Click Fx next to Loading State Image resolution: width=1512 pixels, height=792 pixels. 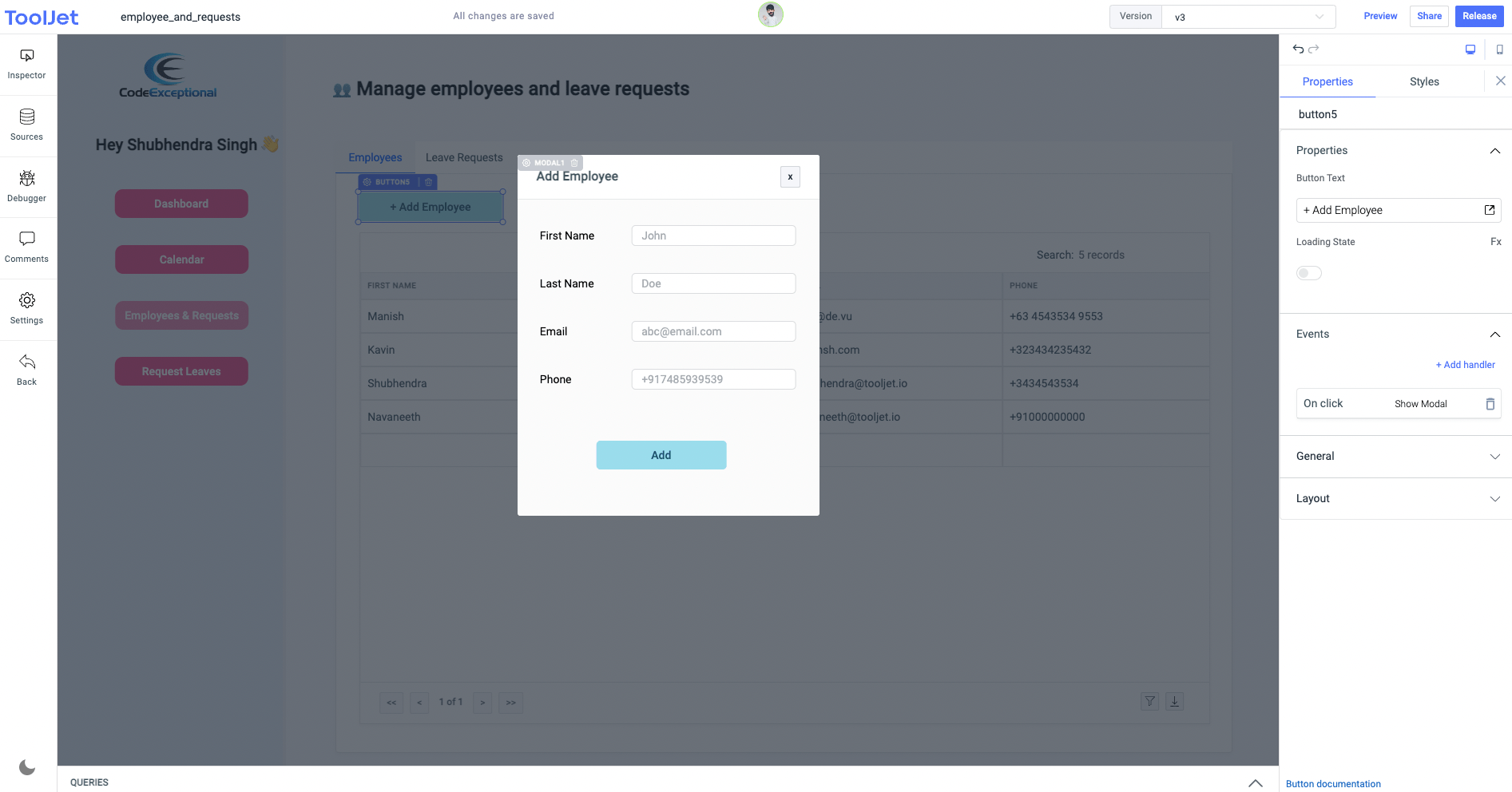[x=1495, y=242]
